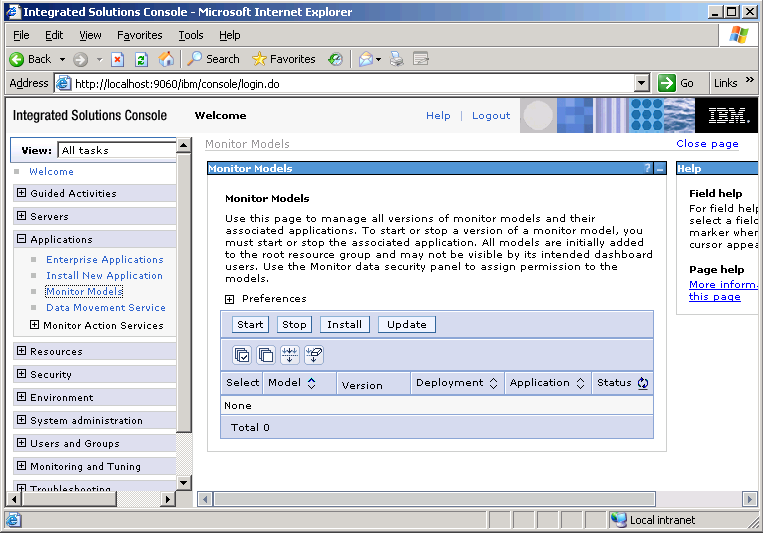Click the Mail envelope toolbar icon
Image resolution: width=763 pixels, height=533 pixels.
point(365,59)
